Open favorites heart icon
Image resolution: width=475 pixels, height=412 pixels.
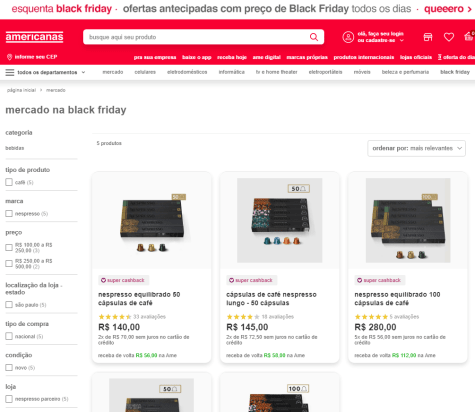tap(449, 37)
